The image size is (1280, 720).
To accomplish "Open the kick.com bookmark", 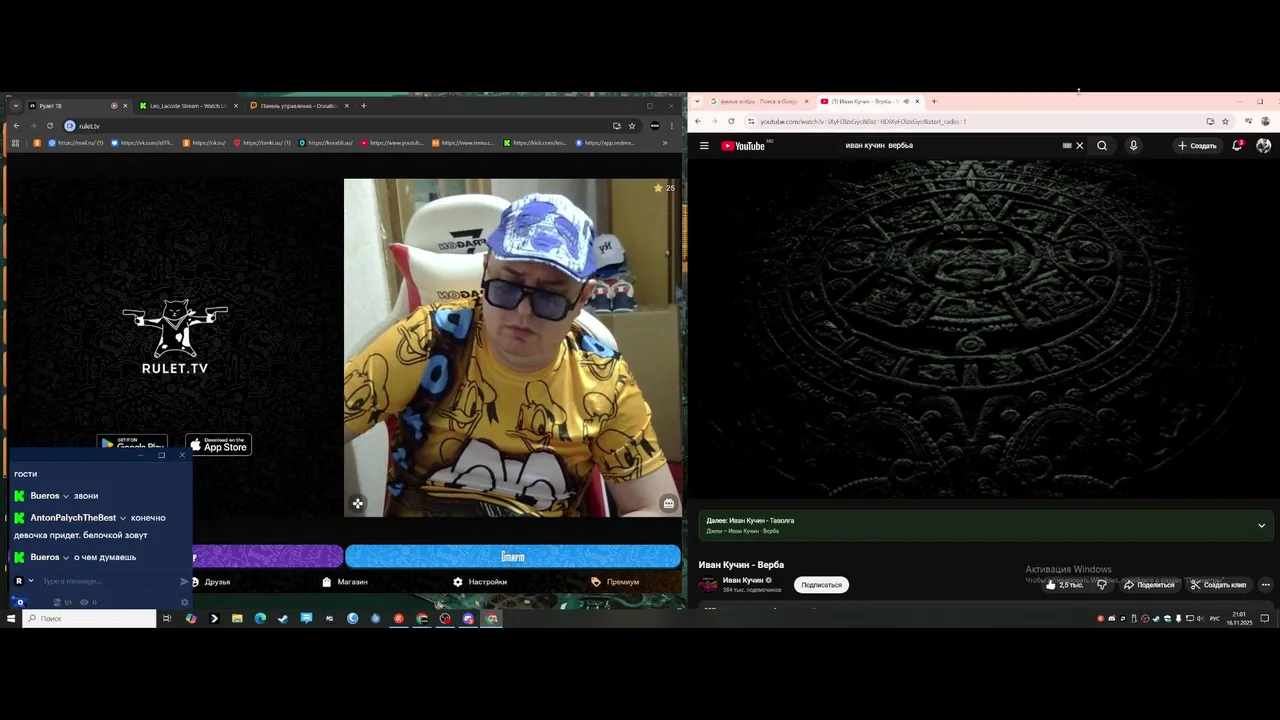I will pyautogui.click(x=536, y=143).
